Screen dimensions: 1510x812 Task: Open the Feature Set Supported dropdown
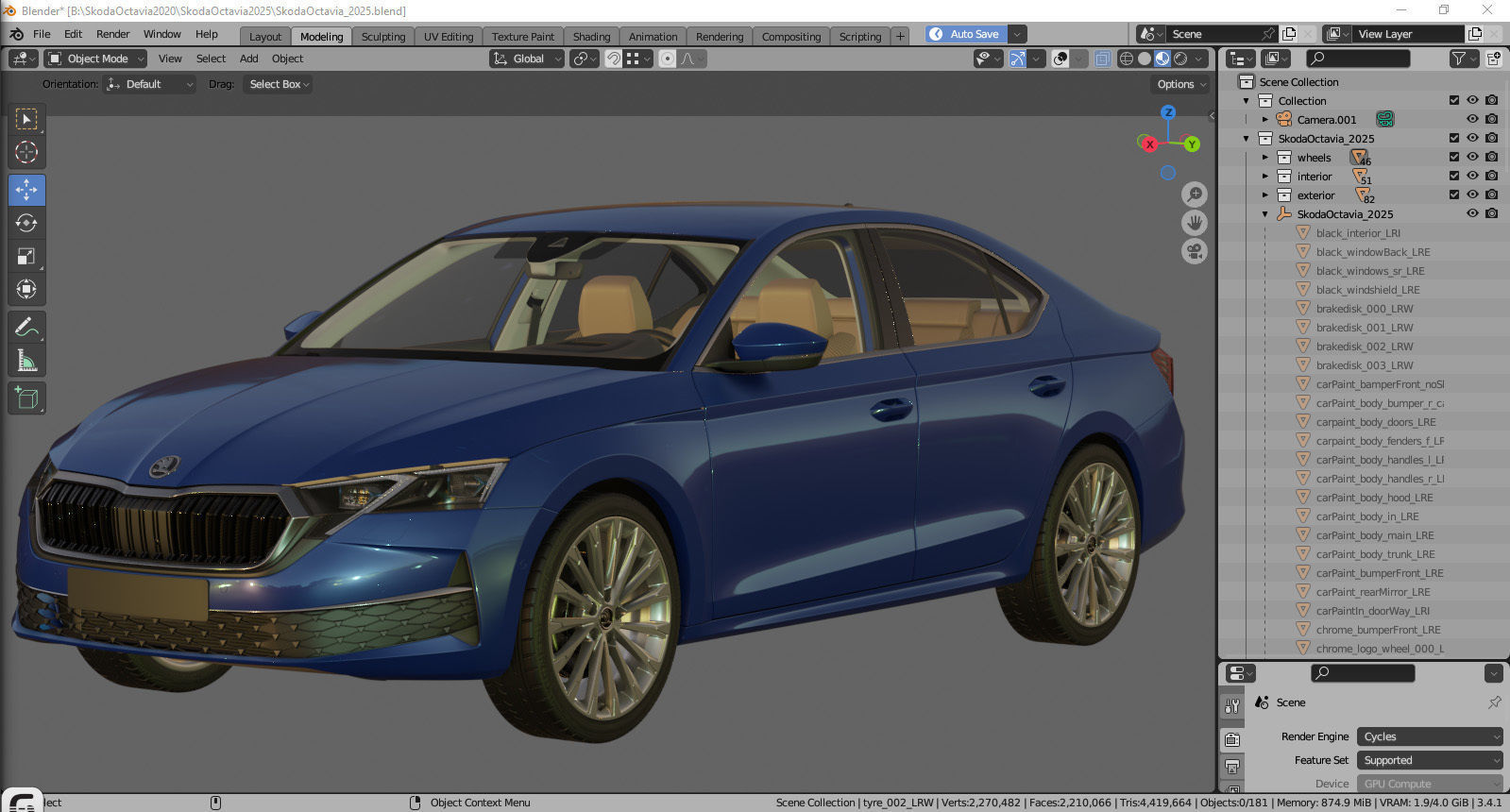pyautogui.click(x=1429, y=760)
